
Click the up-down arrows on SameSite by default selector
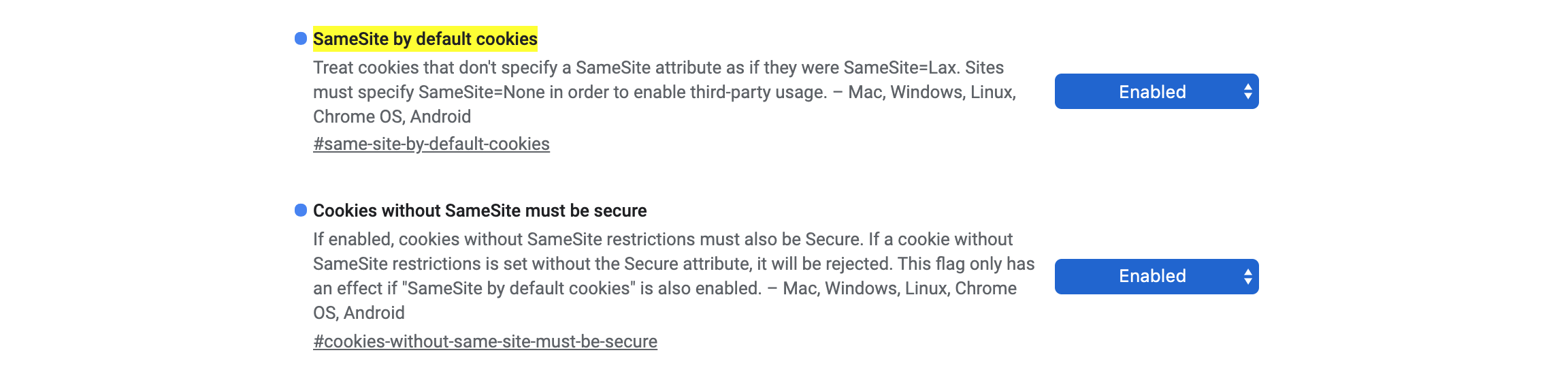pos(1247,92)
